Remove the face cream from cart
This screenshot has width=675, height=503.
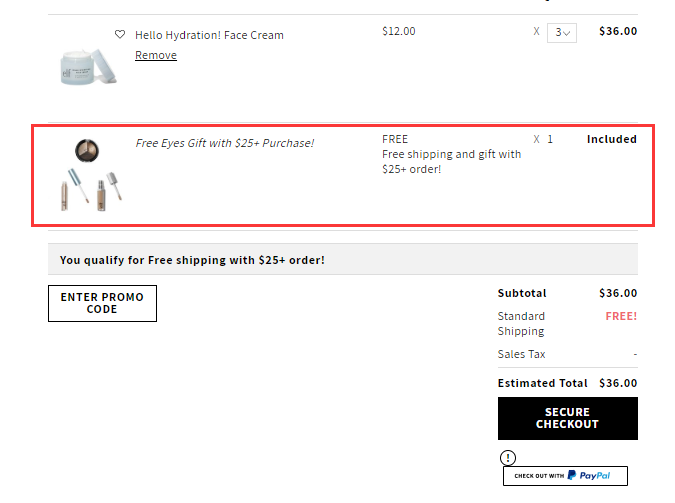[156, 55]
